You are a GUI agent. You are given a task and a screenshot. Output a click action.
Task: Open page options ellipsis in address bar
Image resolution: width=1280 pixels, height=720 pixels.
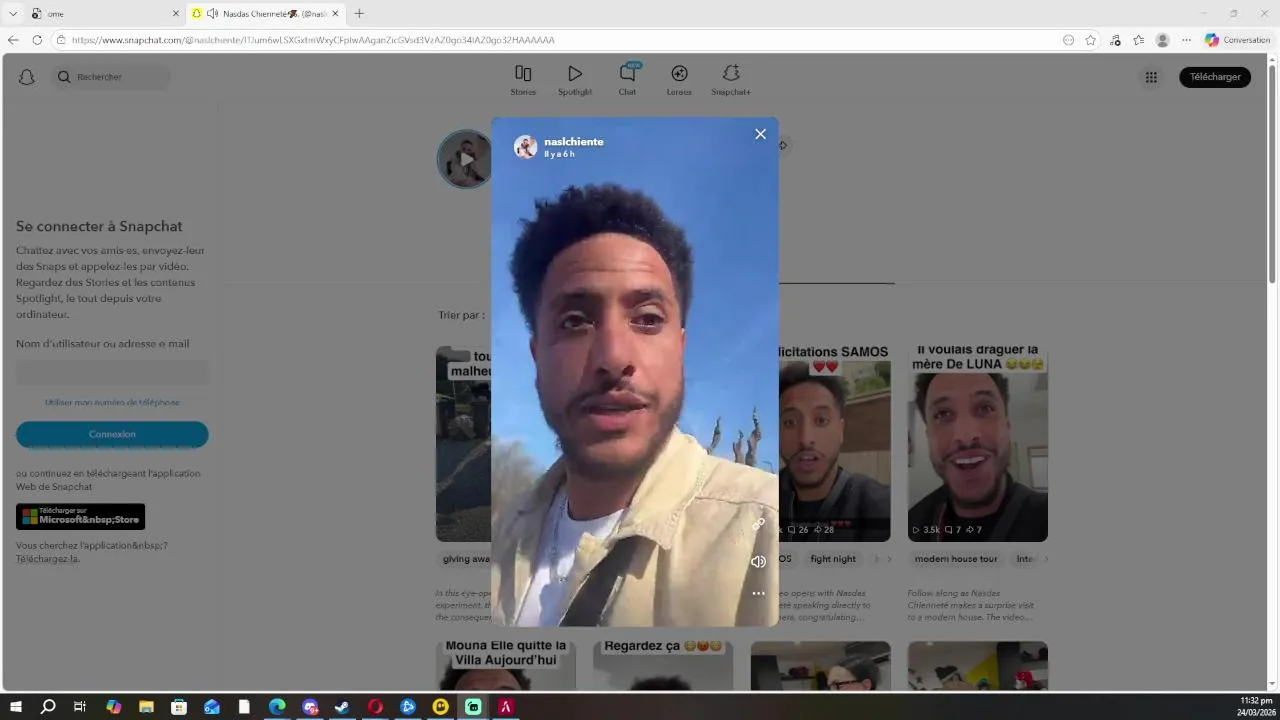click(1068, 40)
